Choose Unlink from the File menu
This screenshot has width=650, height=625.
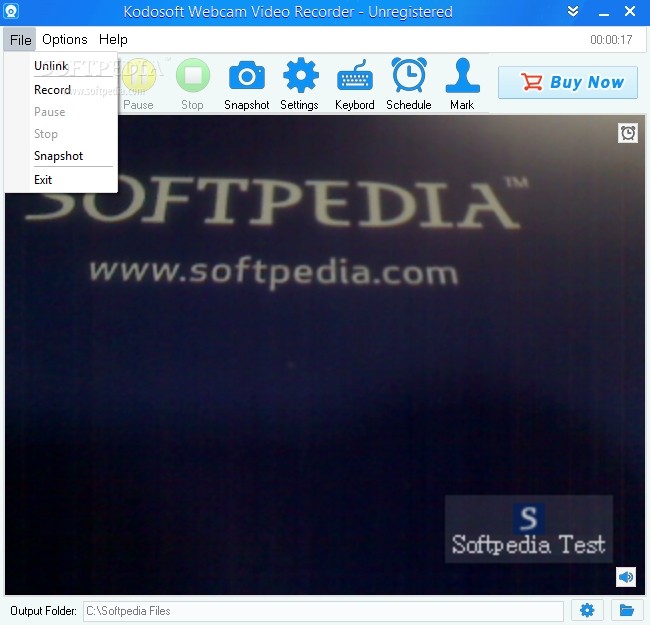point(61,66)
